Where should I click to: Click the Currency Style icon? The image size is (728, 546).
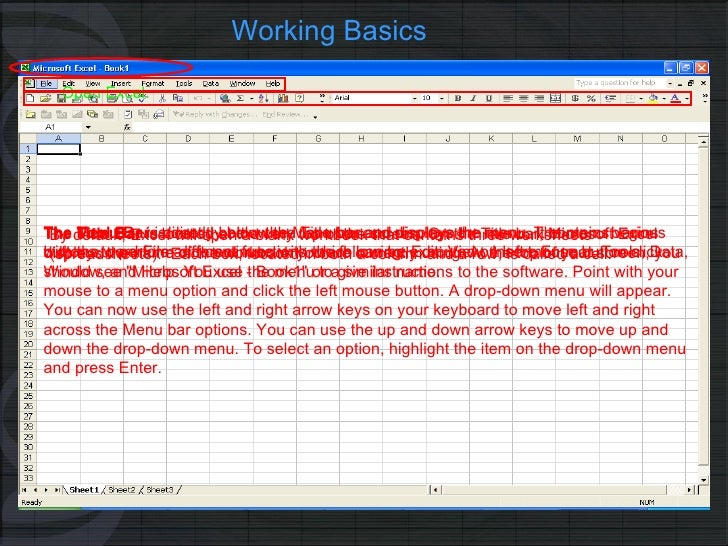pyautogui.click(x=575, y=98)
